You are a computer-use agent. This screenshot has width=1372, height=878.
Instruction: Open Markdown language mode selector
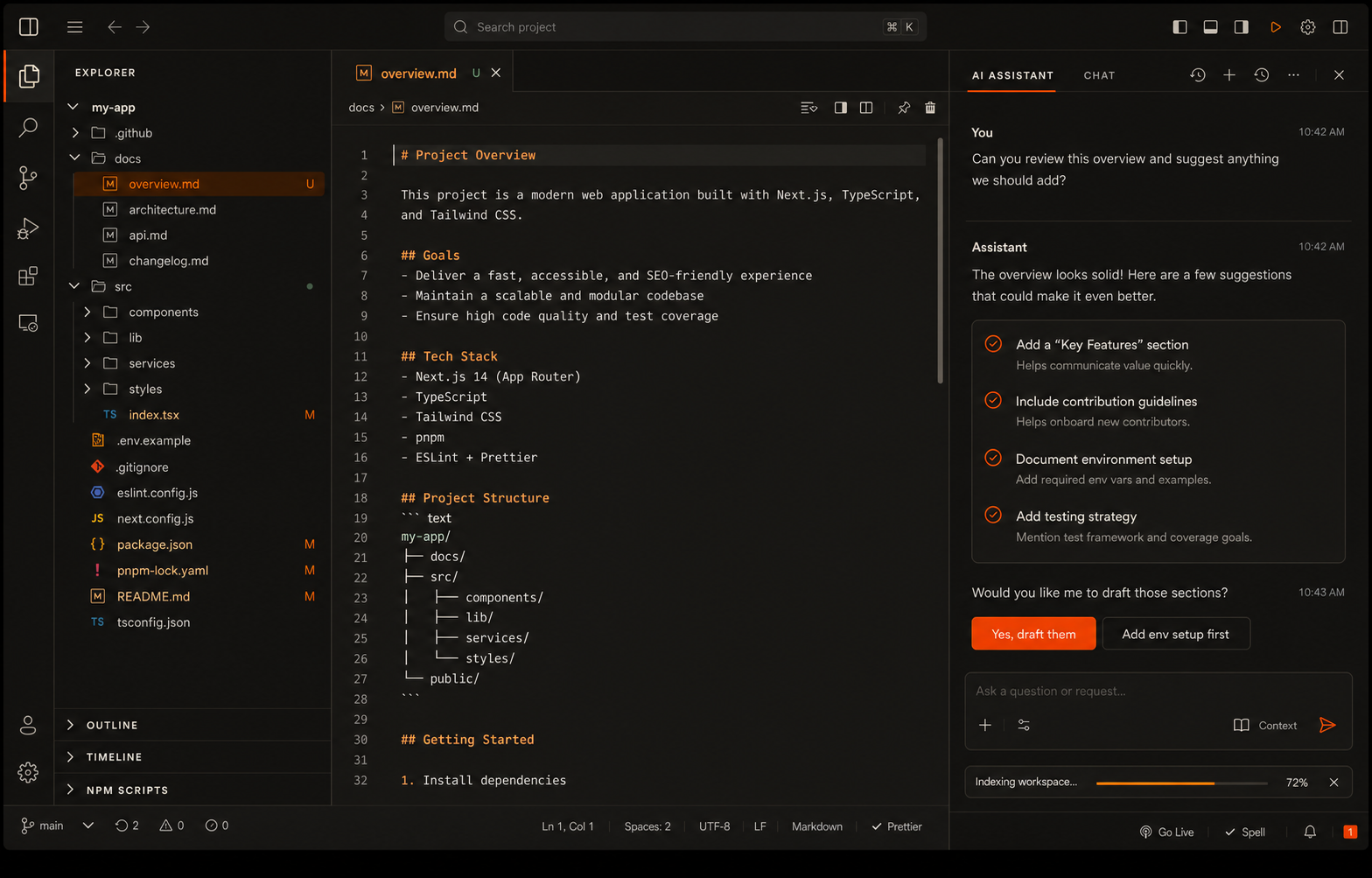(817, 826)
